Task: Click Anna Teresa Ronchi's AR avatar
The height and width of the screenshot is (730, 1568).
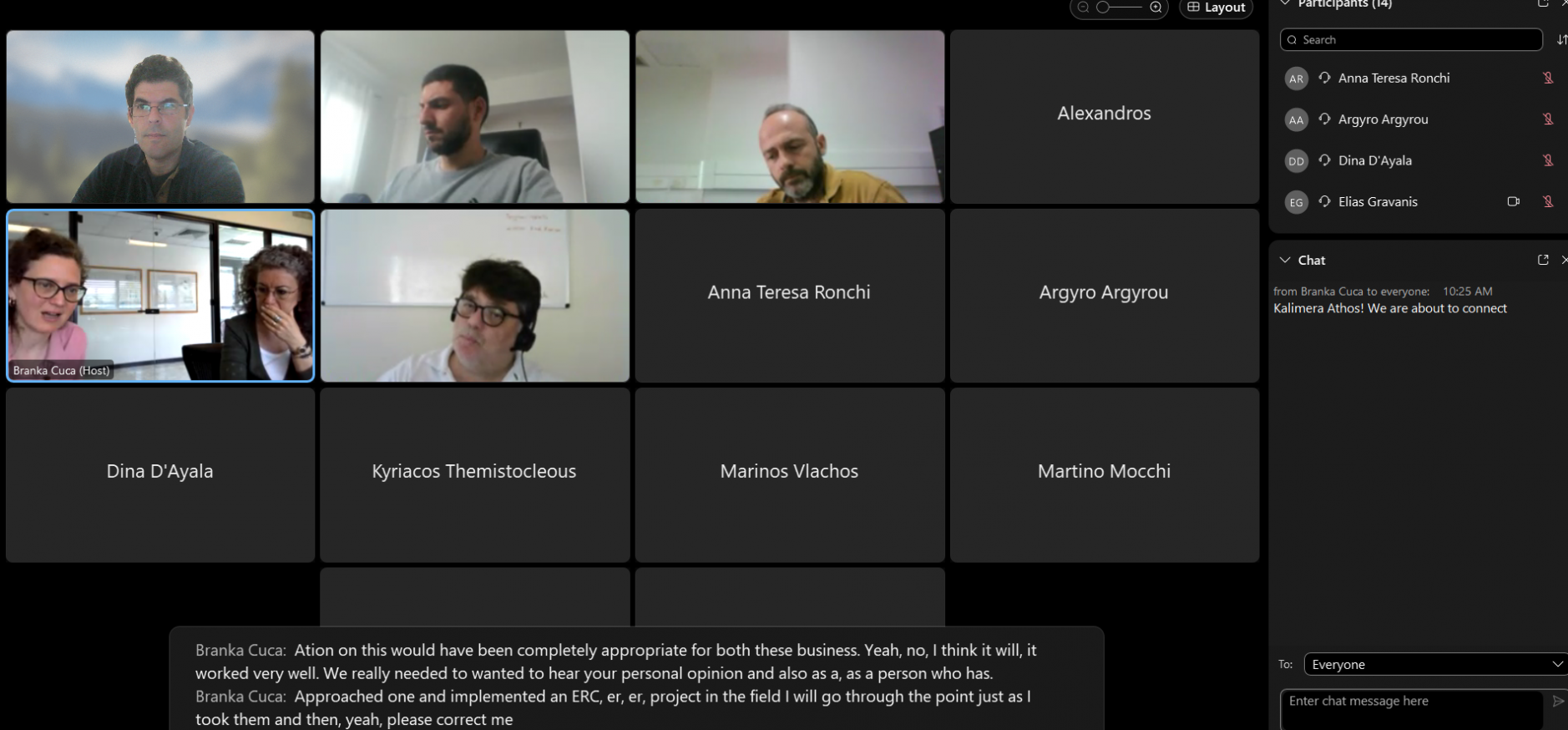Action: 1296,79
